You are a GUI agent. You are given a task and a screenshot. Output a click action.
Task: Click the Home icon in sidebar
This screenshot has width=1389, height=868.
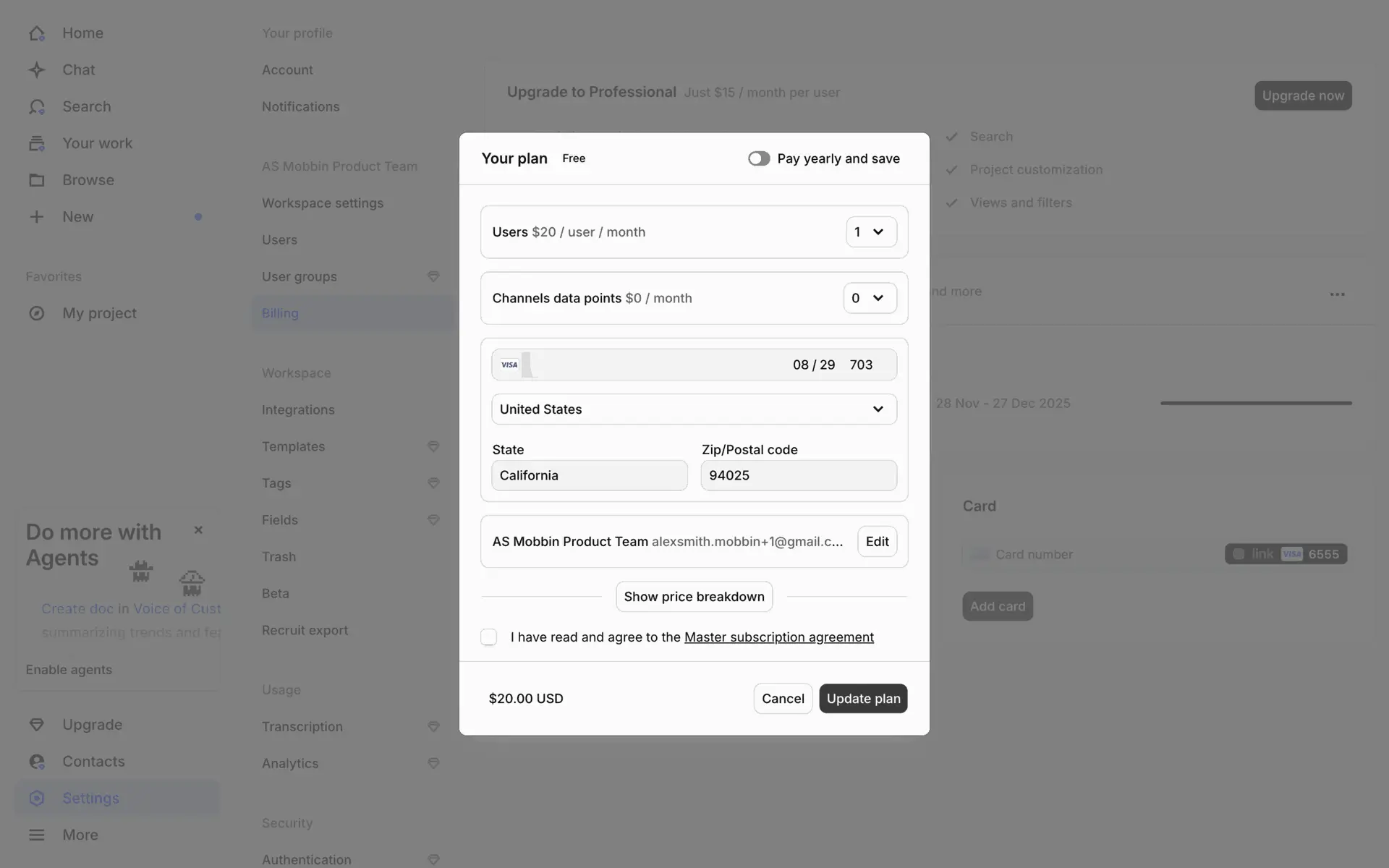37,33
